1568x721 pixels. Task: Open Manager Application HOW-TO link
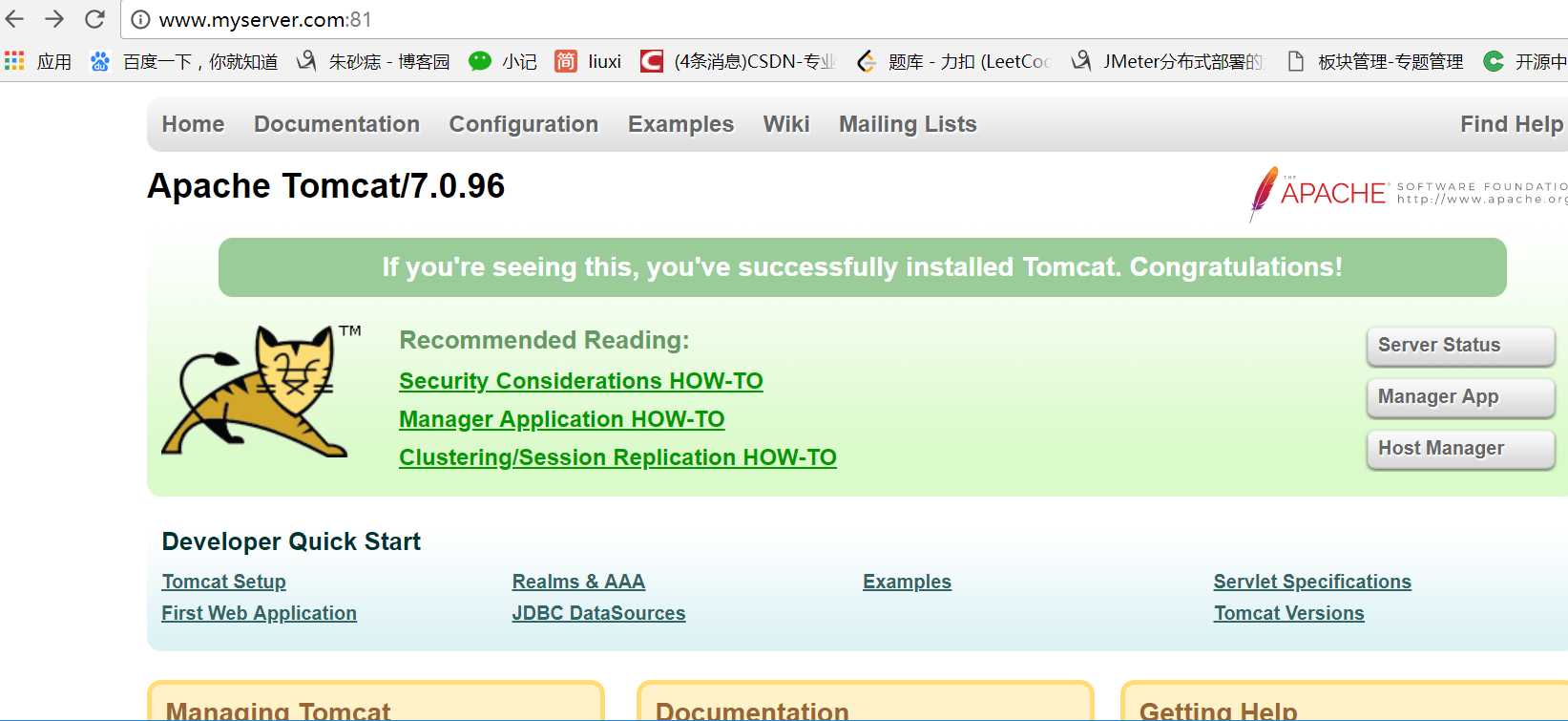click(x=562, y=419)
